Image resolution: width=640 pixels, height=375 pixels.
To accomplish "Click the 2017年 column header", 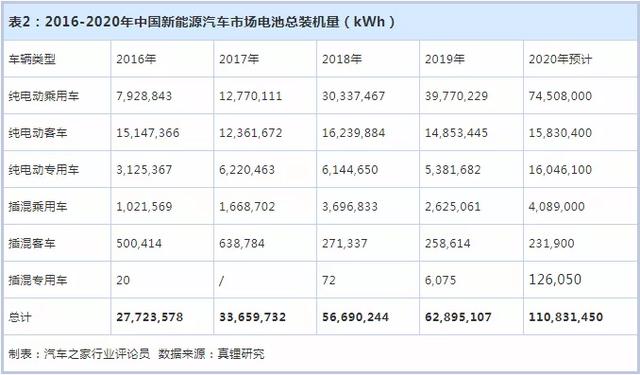I will pos(239,60).
